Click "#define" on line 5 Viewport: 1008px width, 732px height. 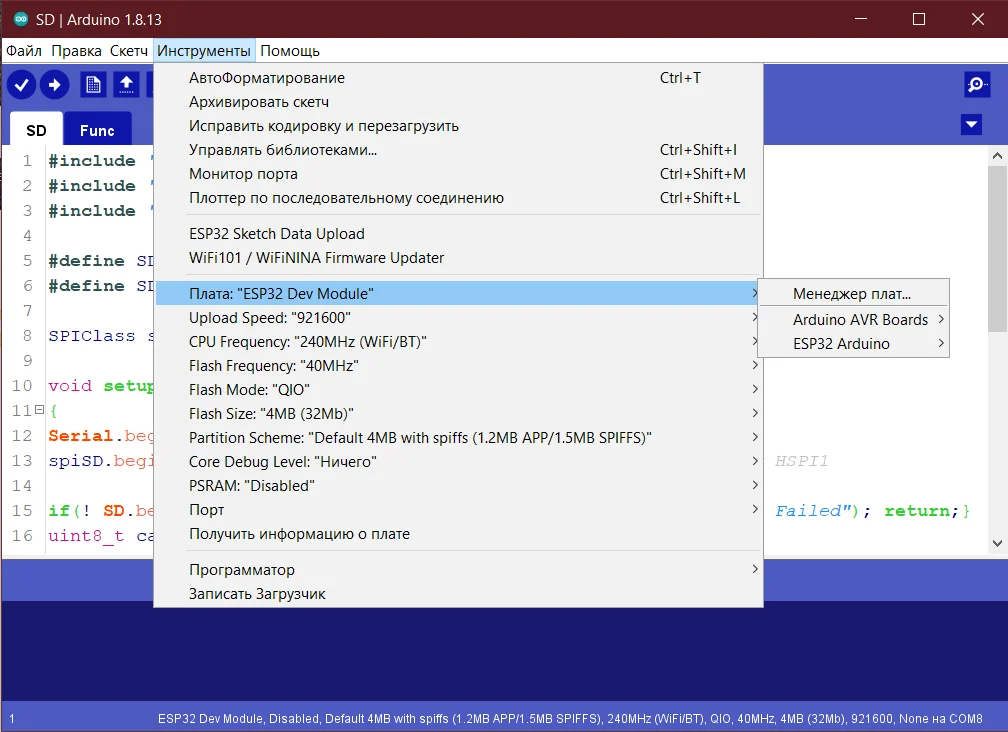(x=86, y=261)
